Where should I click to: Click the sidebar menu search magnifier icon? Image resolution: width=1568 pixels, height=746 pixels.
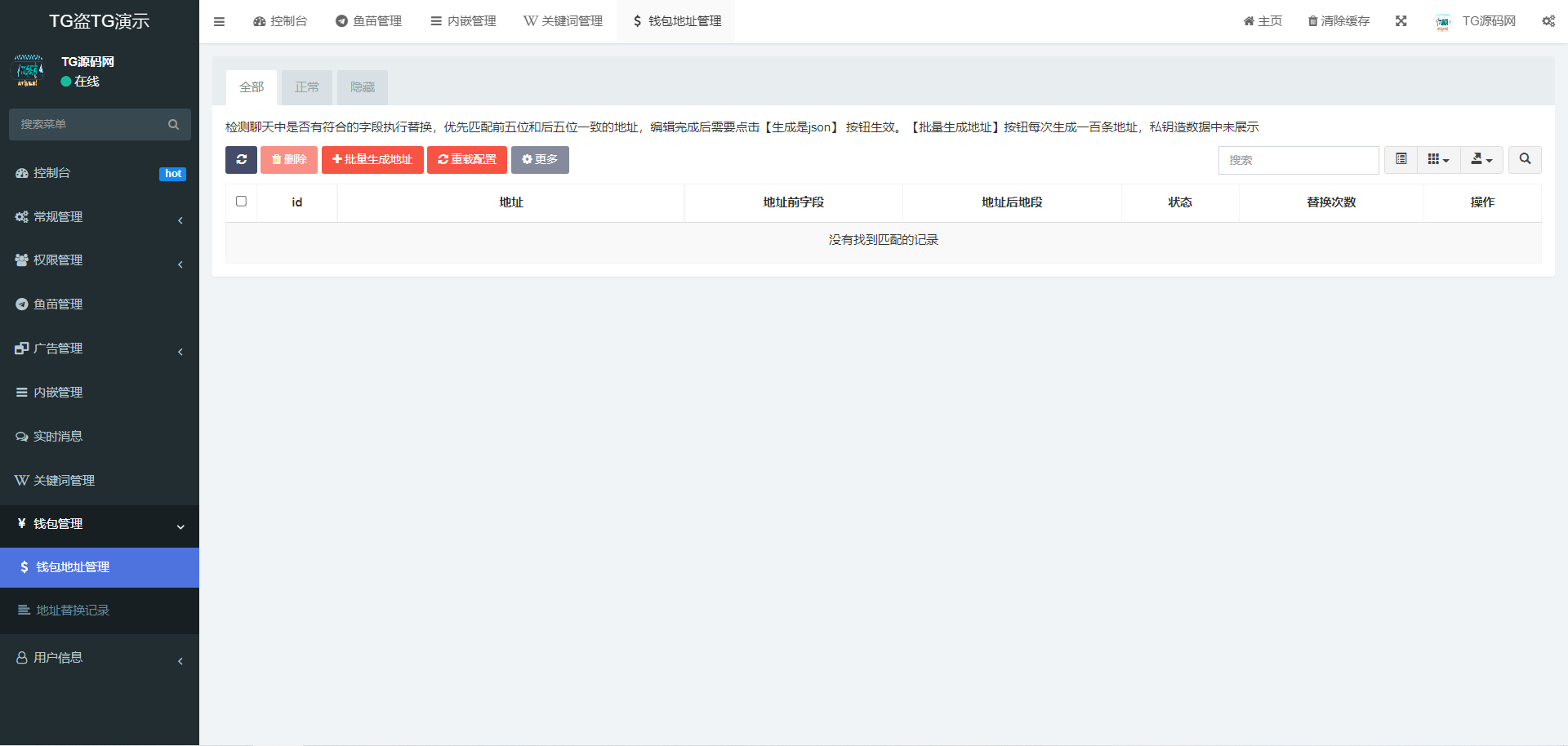[x=173, y=125]
